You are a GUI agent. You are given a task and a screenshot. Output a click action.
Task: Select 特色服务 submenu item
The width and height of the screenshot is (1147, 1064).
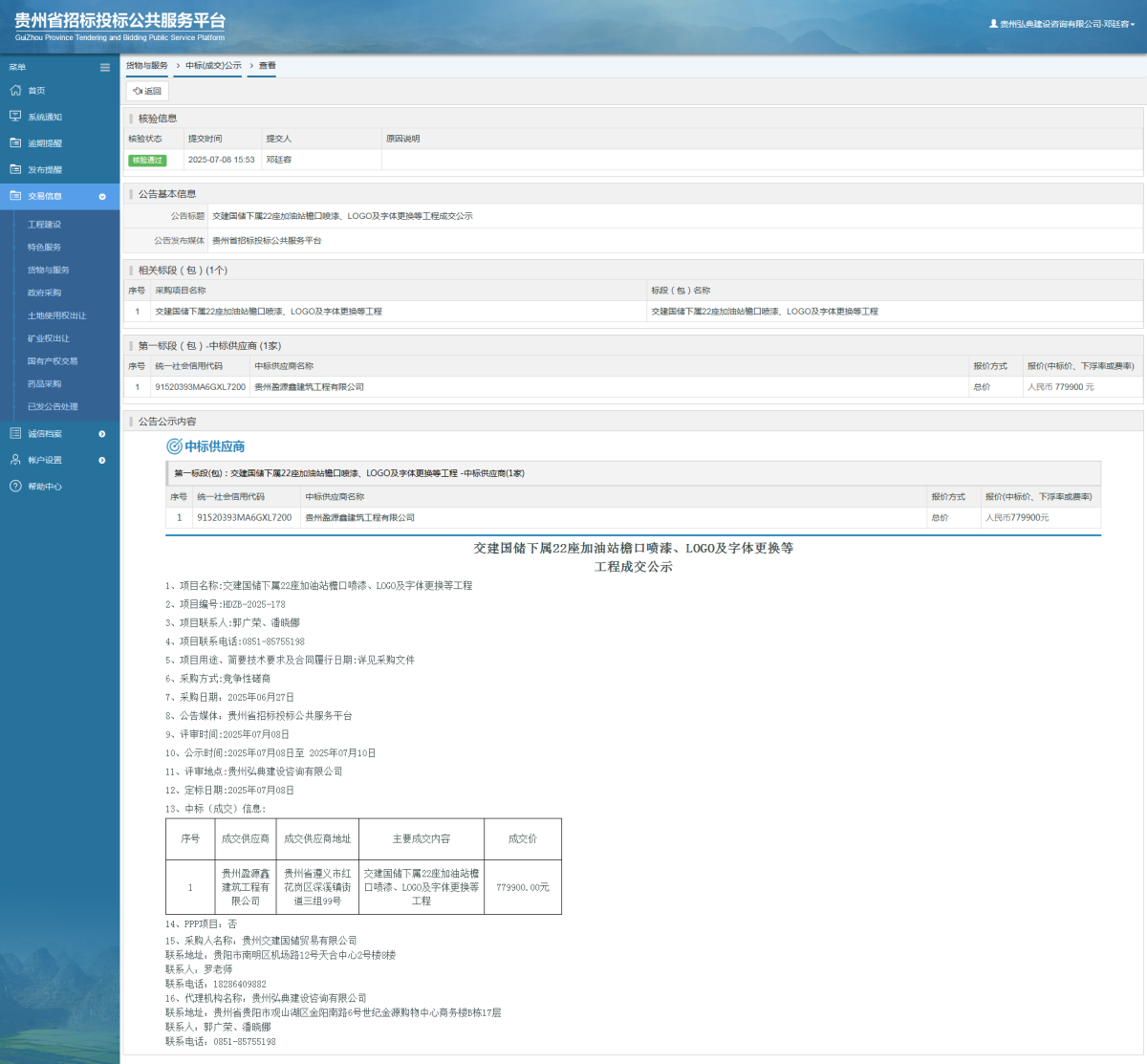pos(44,247)
